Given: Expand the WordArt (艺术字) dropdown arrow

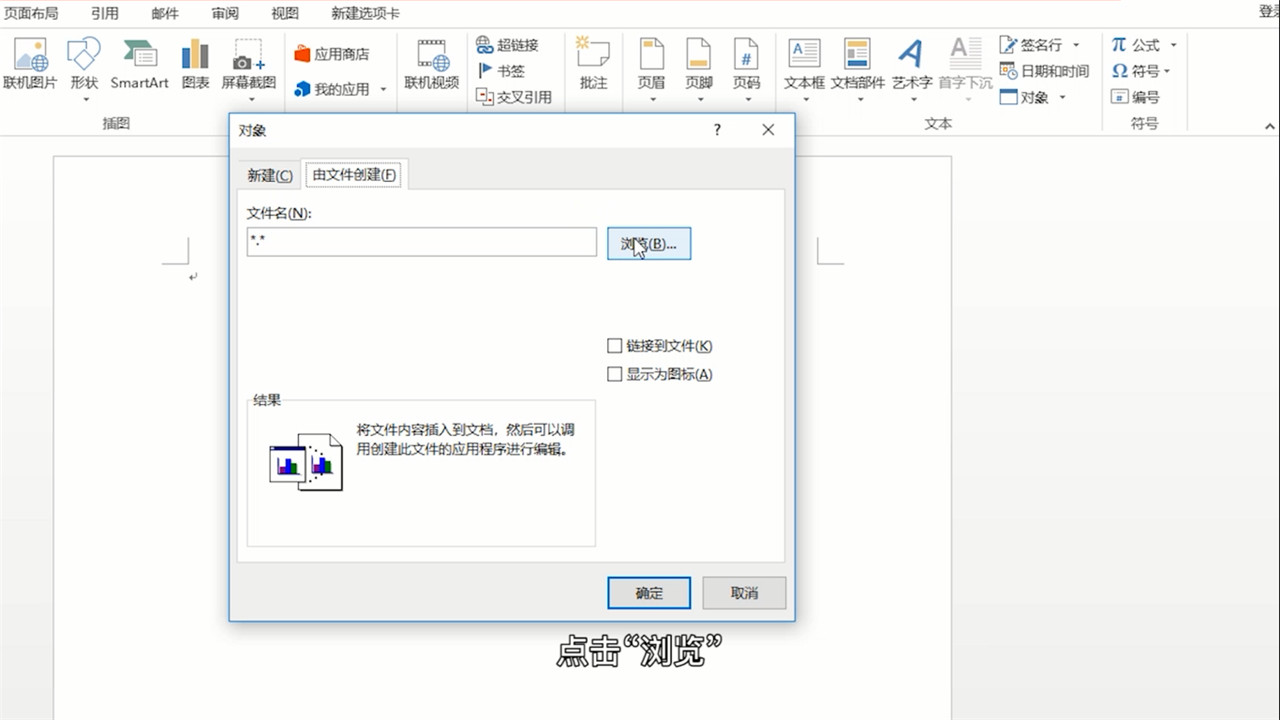Looking at the screenshot, I should (x=913, y=99).
